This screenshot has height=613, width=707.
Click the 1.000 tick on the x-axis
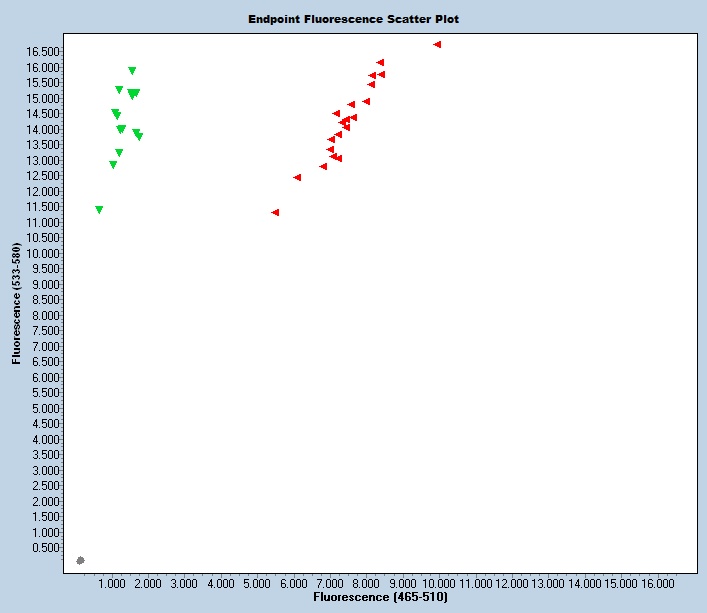point(113,582)
